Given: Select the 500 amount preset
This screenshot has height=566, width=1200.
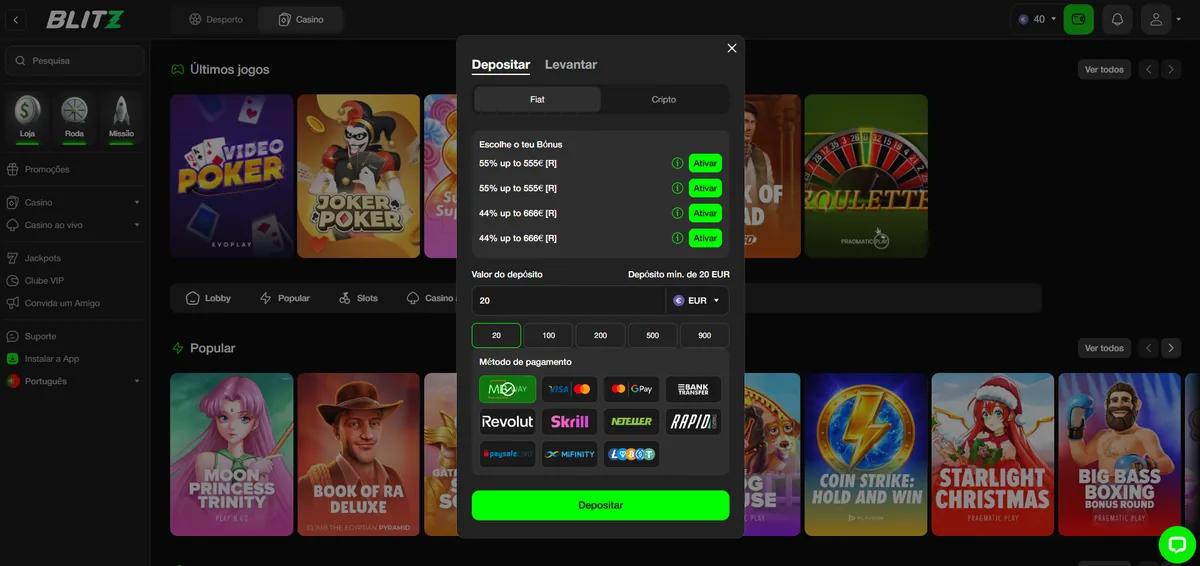Looking at the screenshot, I should coord(653,335).
